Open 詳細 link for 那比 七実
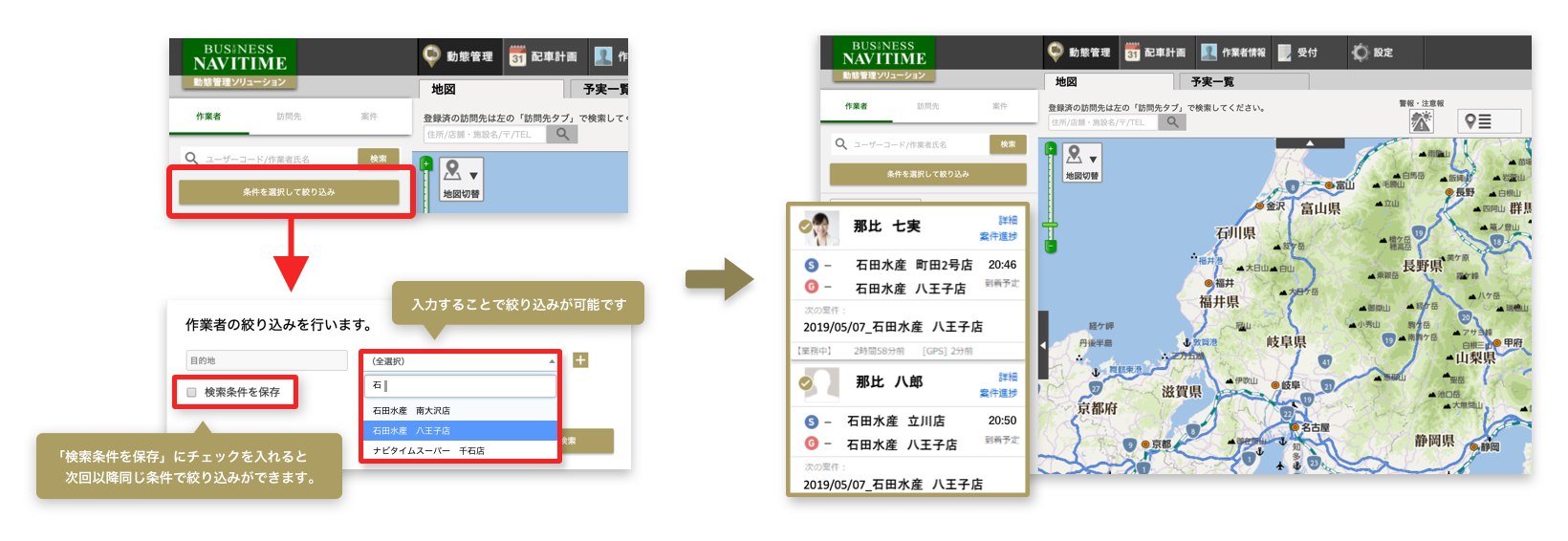Image resolution: width=1568 pixels, height=541 pixels. (1008, 220)
